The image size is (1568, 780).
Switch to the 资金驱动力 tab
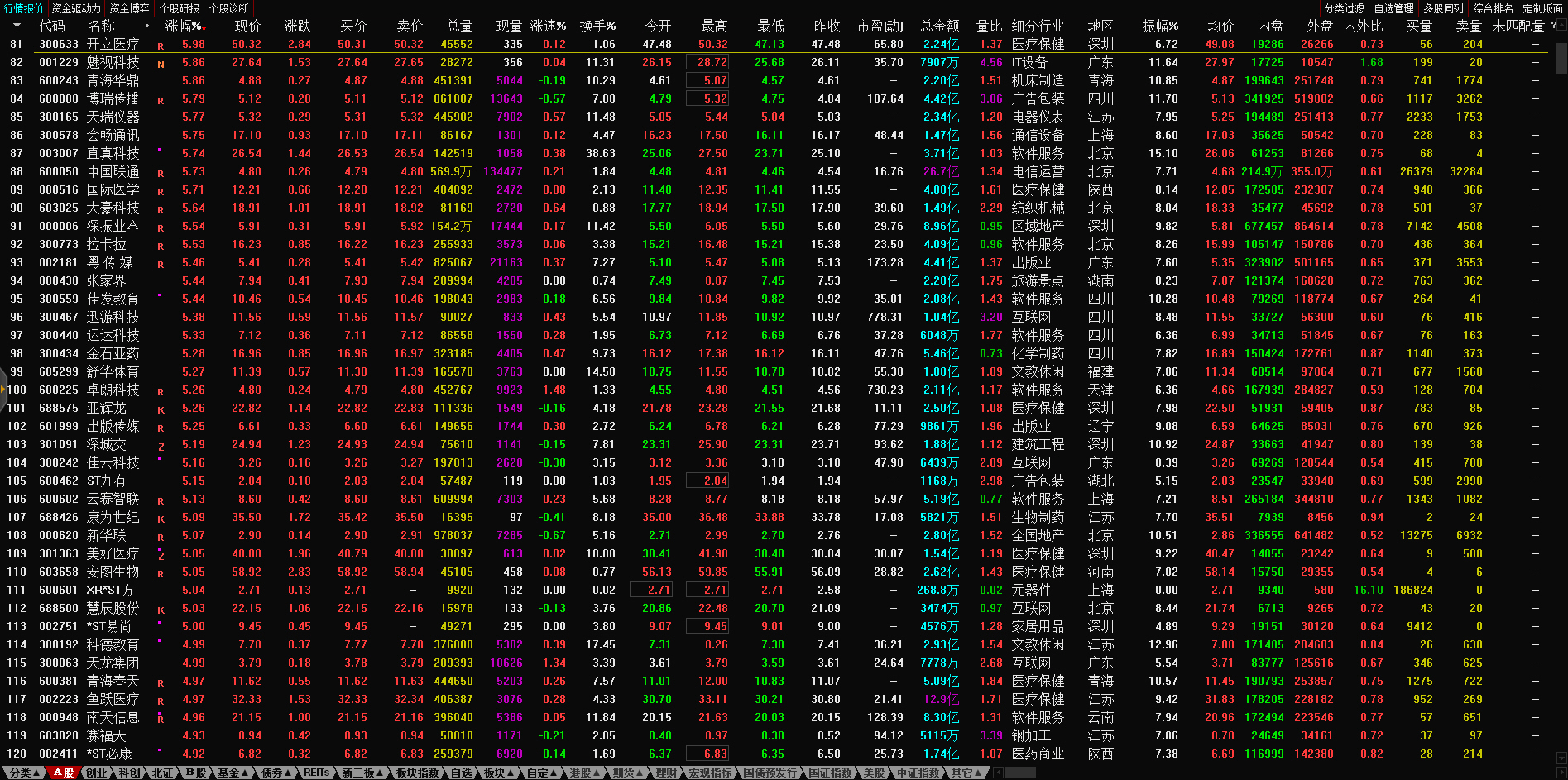[x=76, y=8]
